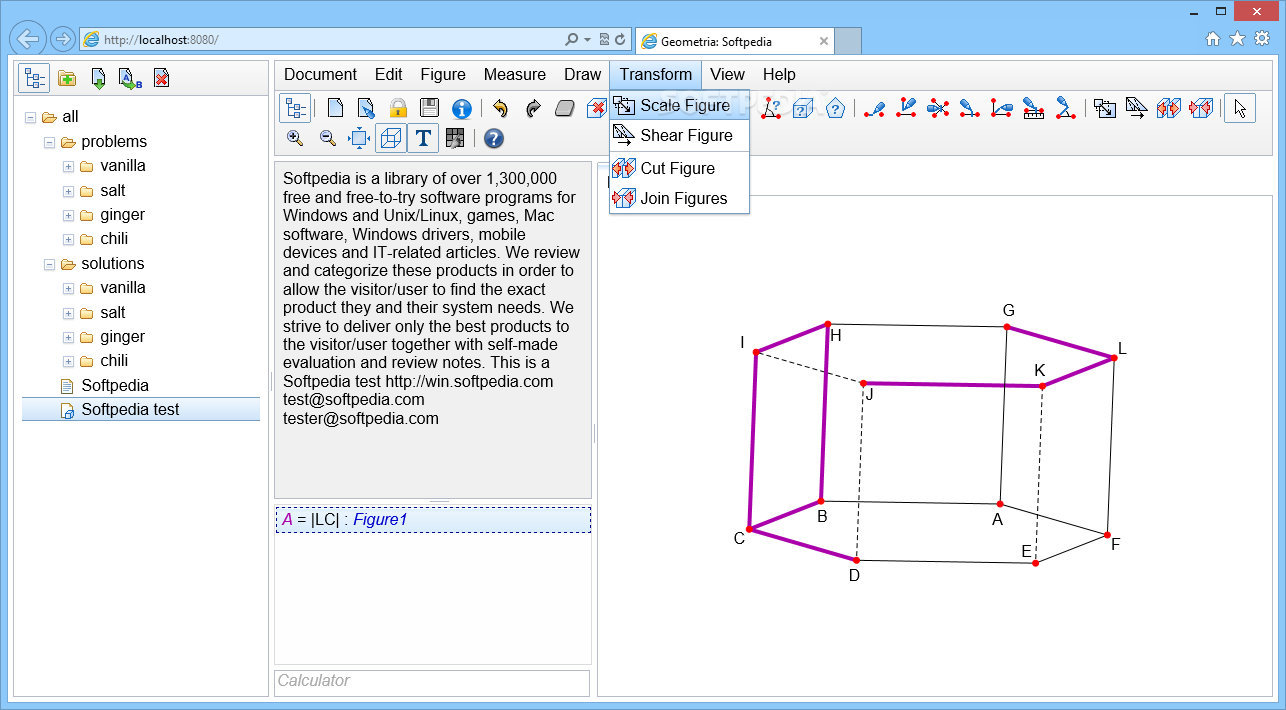
Task: Zoom out with the magnifier minus icon
Action: click(x=327, y=138)
